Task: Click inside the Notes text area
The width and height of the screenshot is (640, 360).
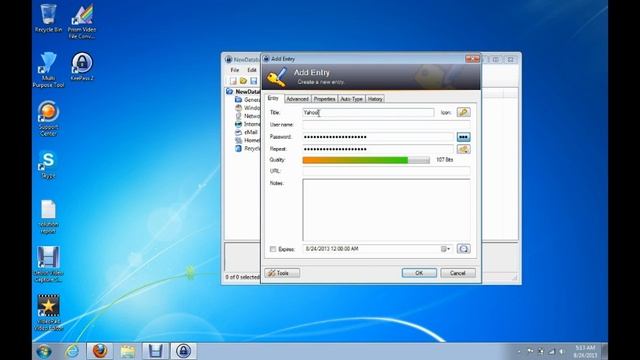Action: coord(386,210)
